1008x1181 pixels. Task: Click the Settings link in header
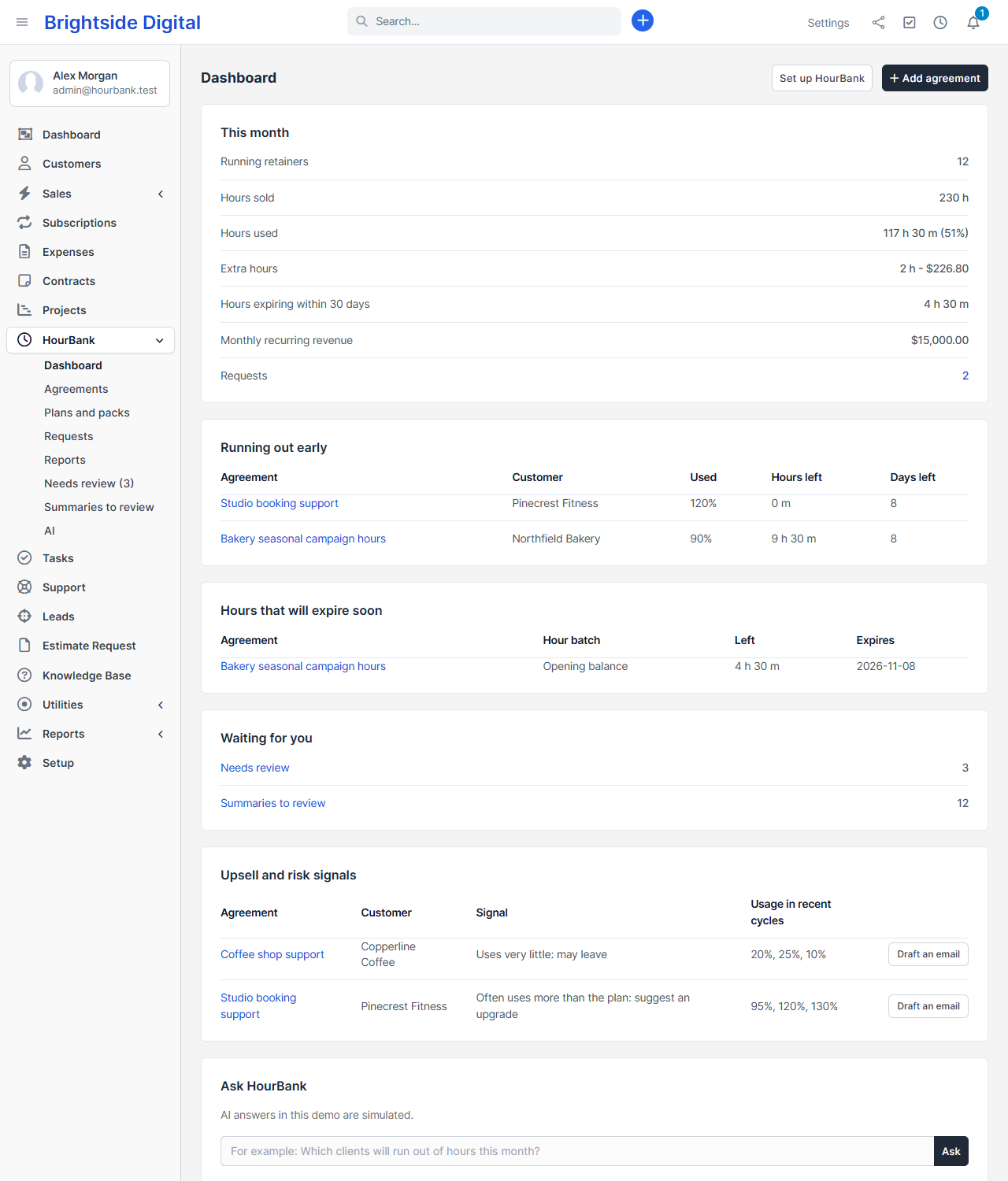(828, 23)
